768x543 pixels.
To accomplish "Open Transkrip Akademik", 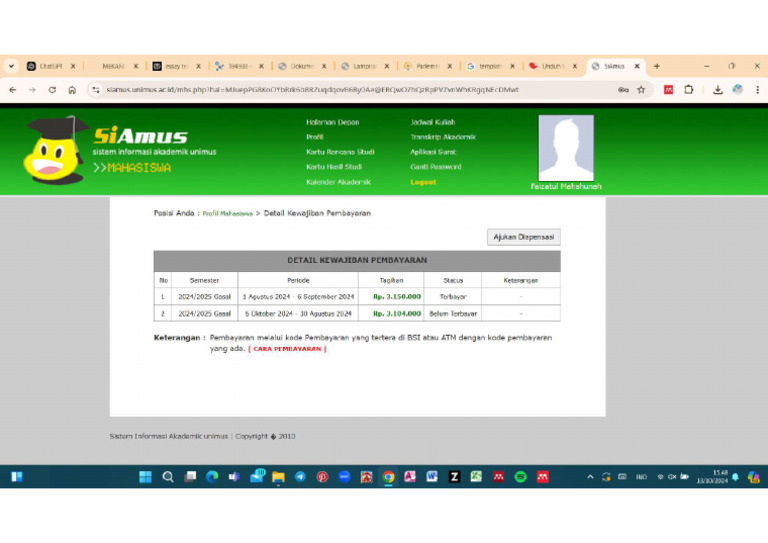I will point(443,137).
